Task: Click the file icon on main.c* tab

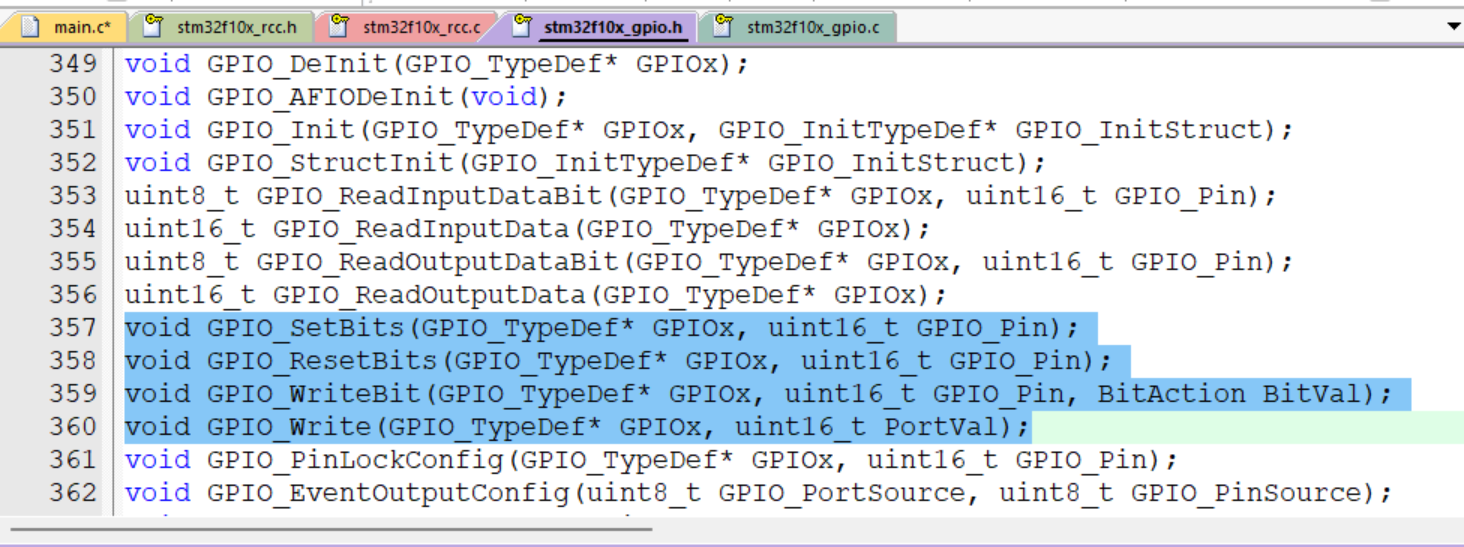Action: pos(29,26)
